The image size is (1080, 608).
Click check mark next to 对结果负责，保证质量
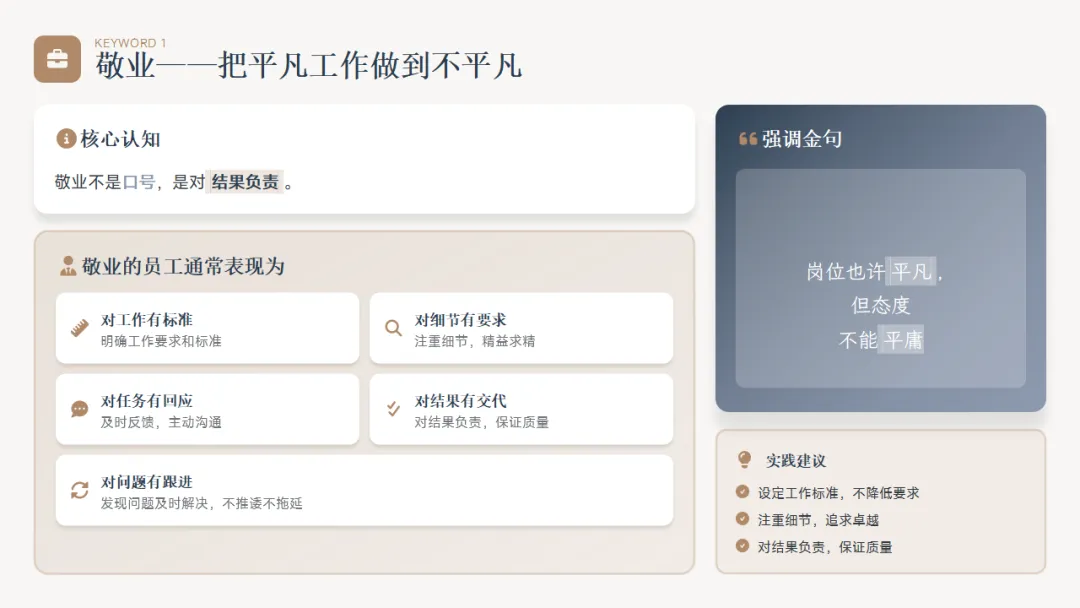[x=742, y=546]
